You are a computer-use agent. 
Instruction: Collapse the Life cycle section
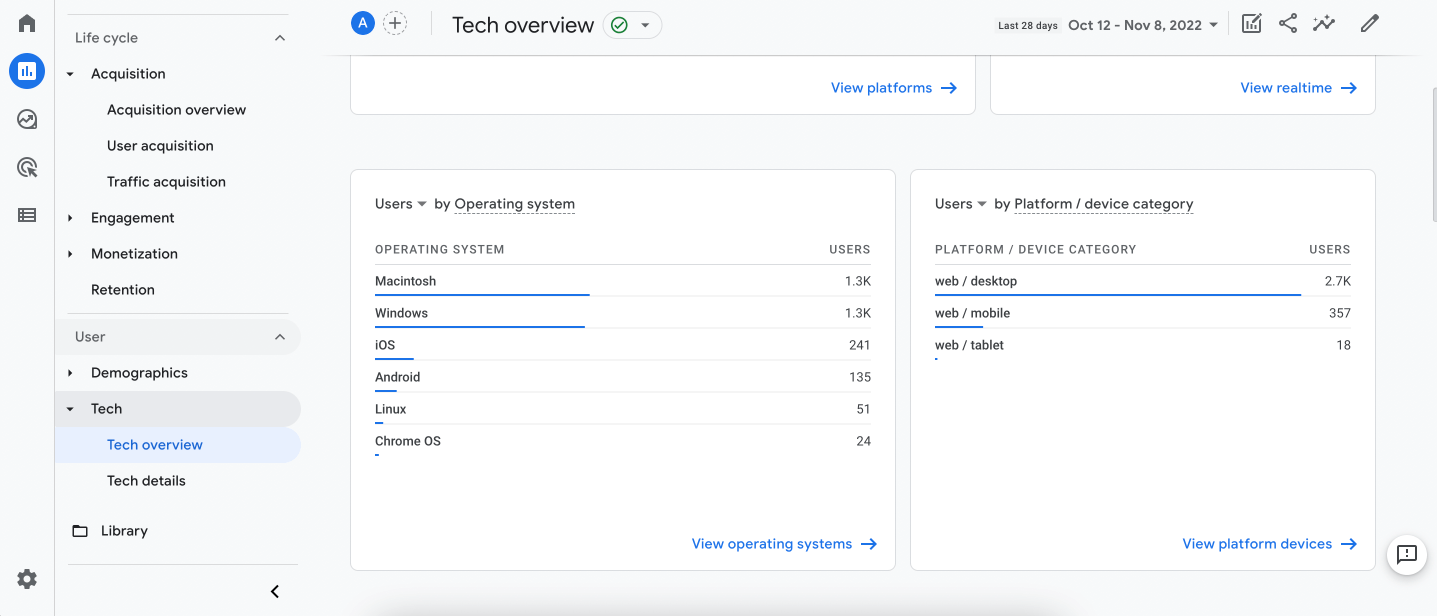(280, 38)
